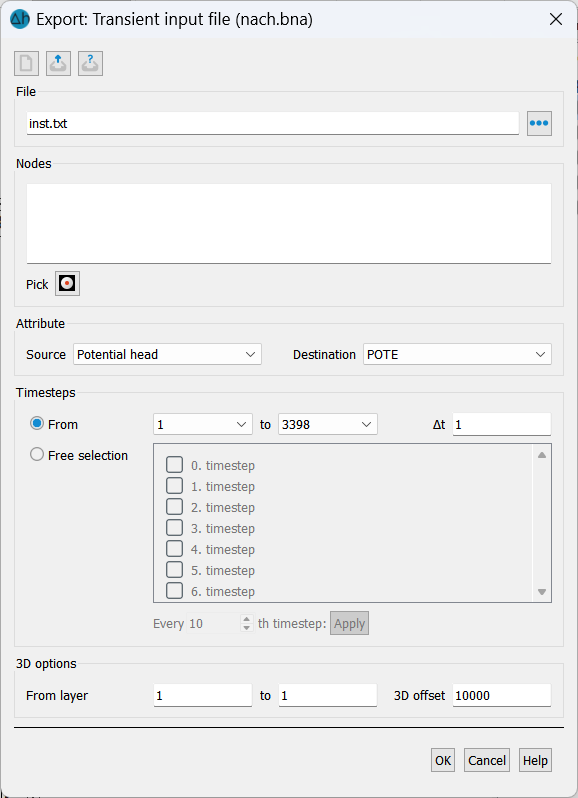
Task: Select the From timestep range option
Action: coord(37,423)
